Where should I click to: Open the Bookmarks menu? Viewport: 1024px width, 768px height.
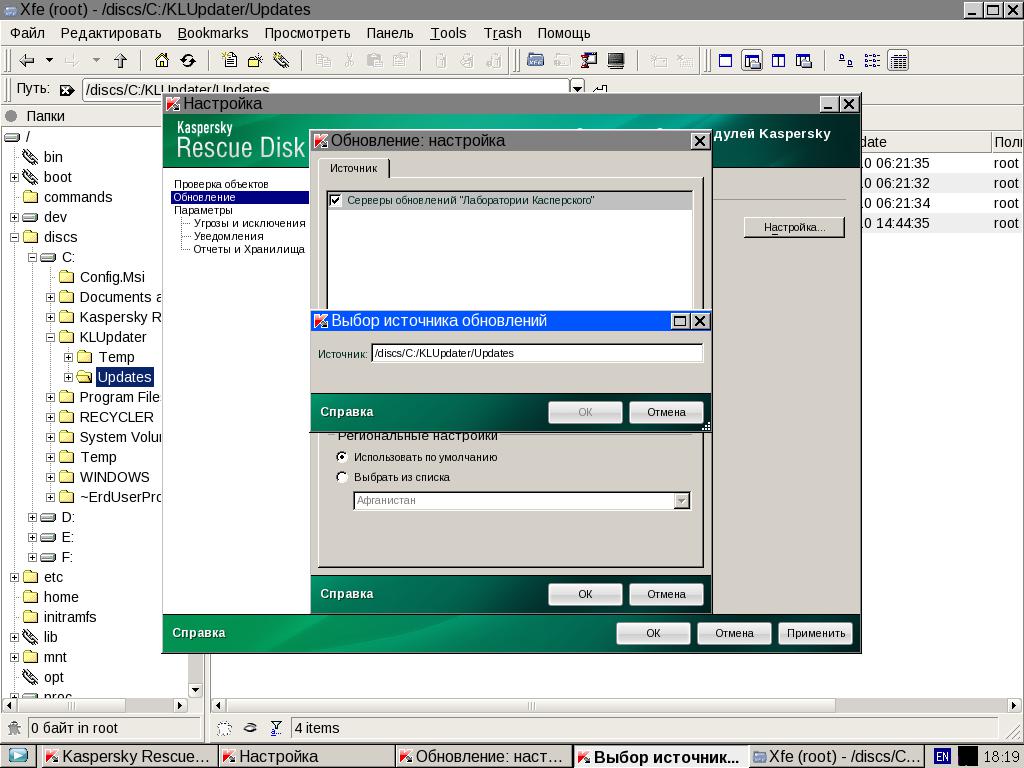[x=212, y=33]
